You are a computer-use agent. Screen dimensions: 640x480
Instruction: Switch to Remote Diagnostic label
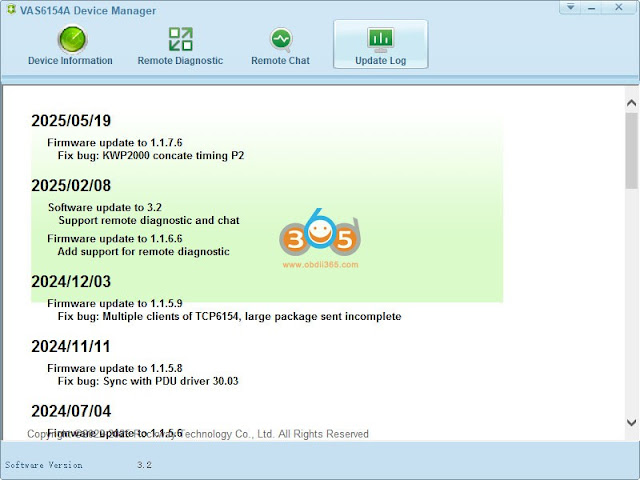coord(180,60)
